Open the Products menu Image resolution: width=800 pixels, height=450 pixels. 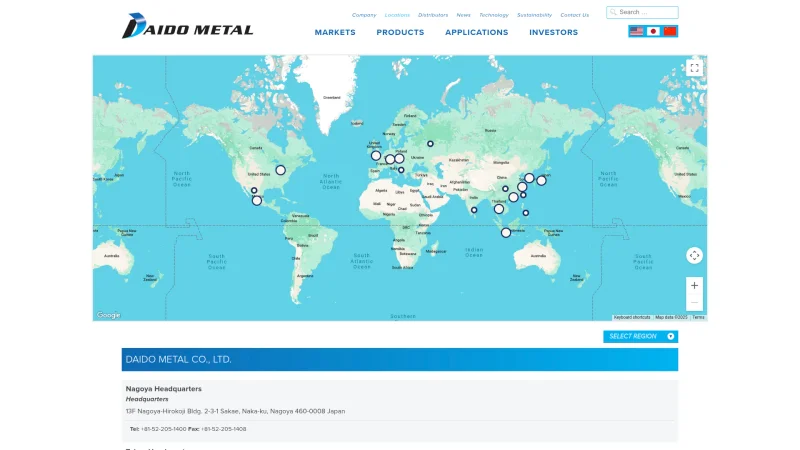[x=401, y=32]
